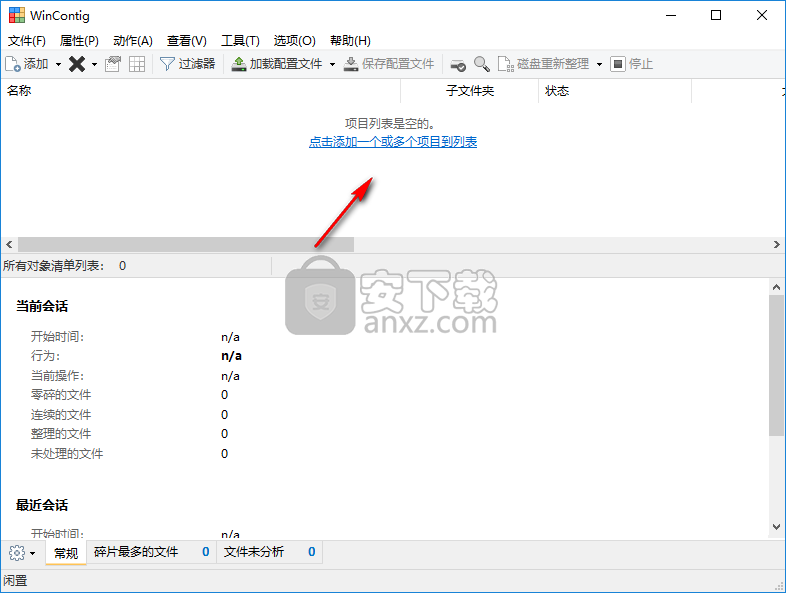Click the grid table toolbar icon
This screenshot has width=786, height=593.
[x=137, y=64]
